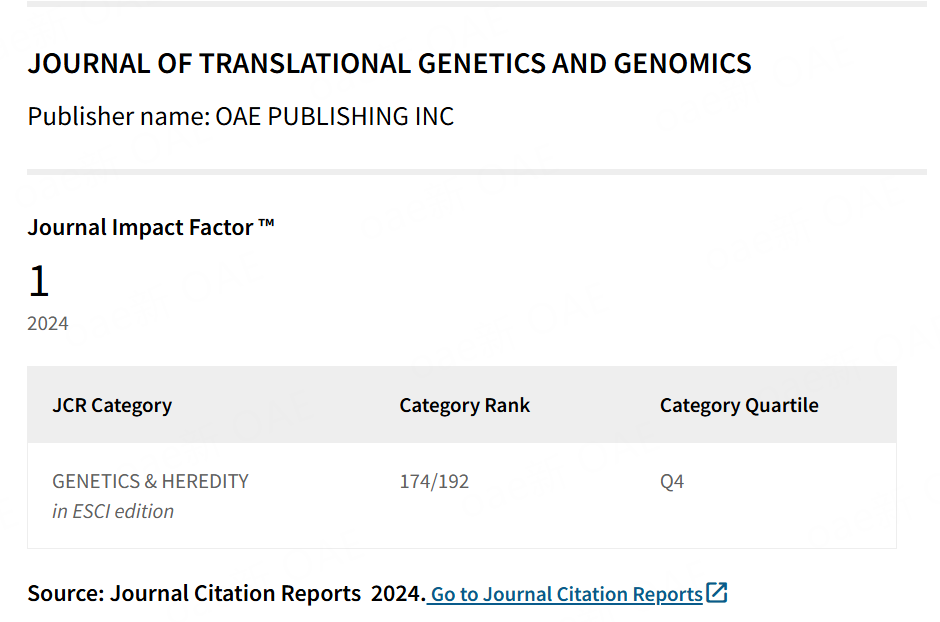Select the 174/192 rank value
Image resolution: width=940 pixels, height=622 pixels.
click(x=434, y=481)
